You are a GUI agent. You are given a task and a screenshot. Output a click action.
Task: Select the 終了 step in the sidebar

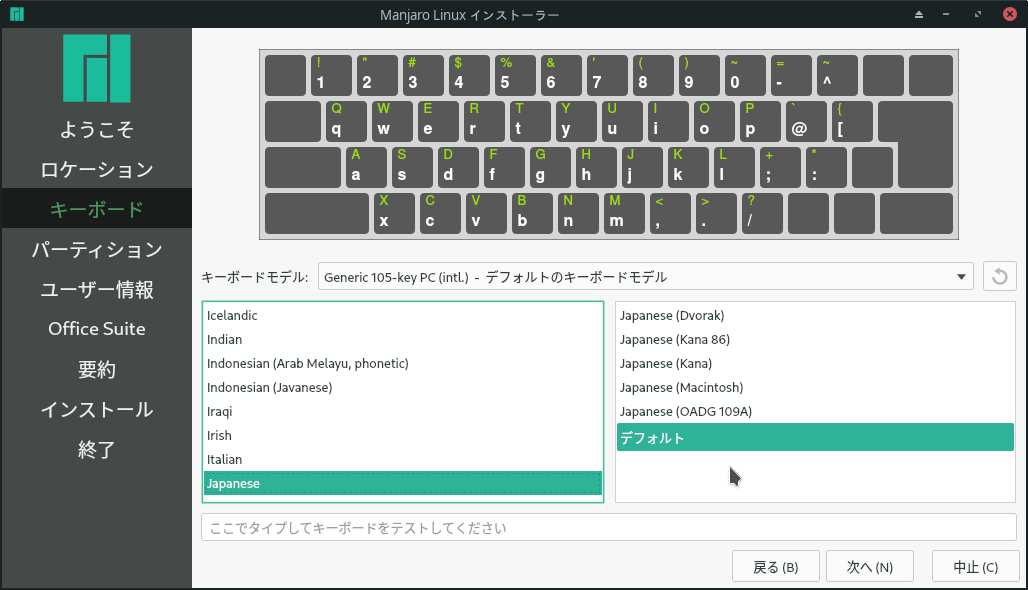[96, 449]
